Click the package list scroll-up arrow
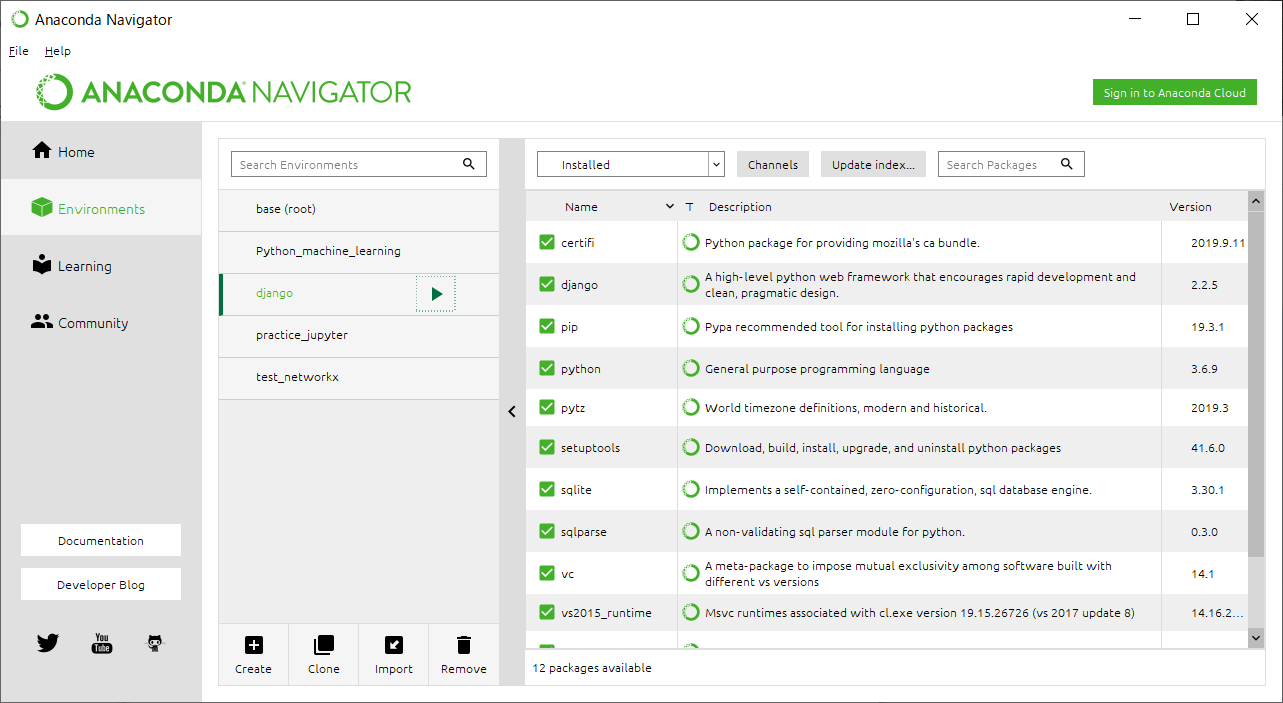Image resolution: width=1283 pixels, height=703 pixels. [1256, 202]
